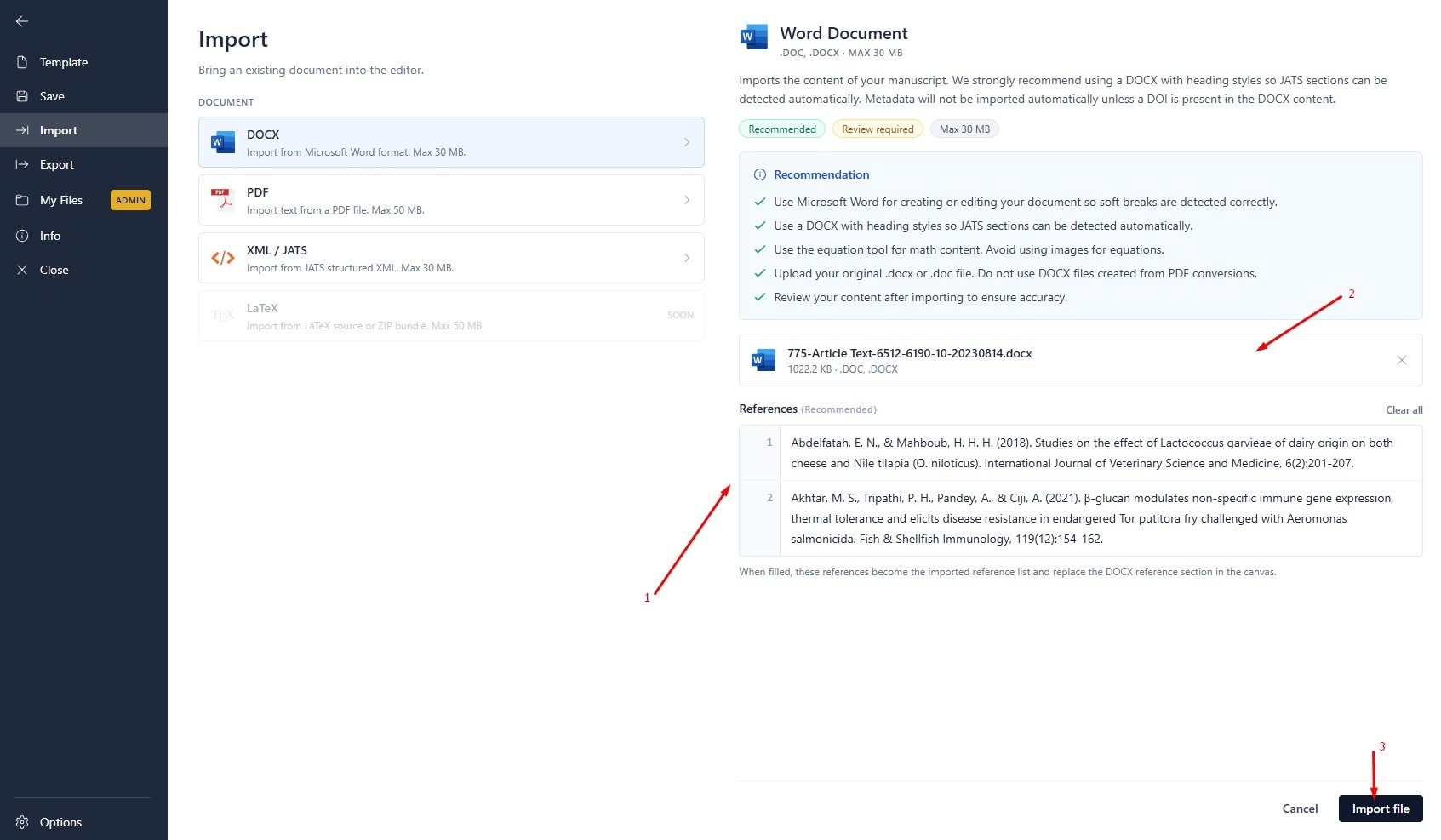Viewport: 1441px width, 840px height.
Task: Click the Akhtar reference entry text
Action: [1092, 518]
